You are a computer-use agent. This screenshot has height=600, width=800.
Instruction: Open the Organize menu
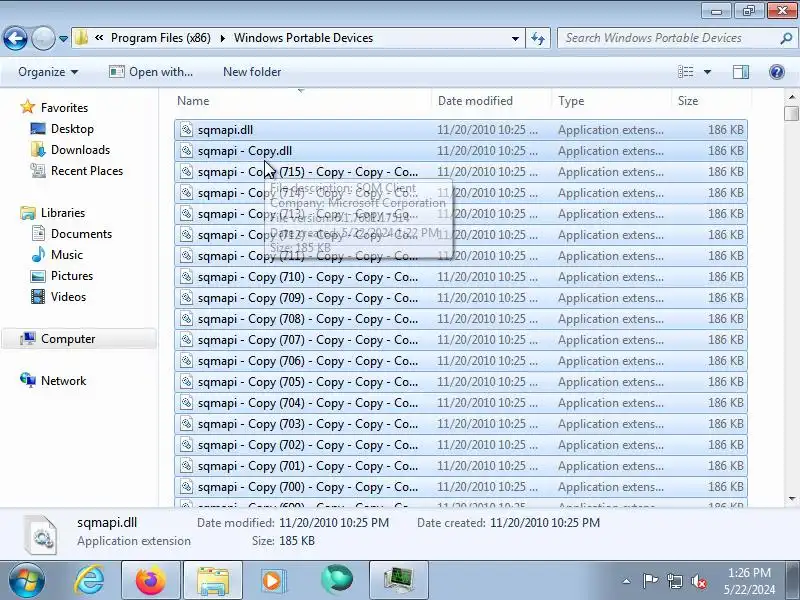[x=48, y=72]
